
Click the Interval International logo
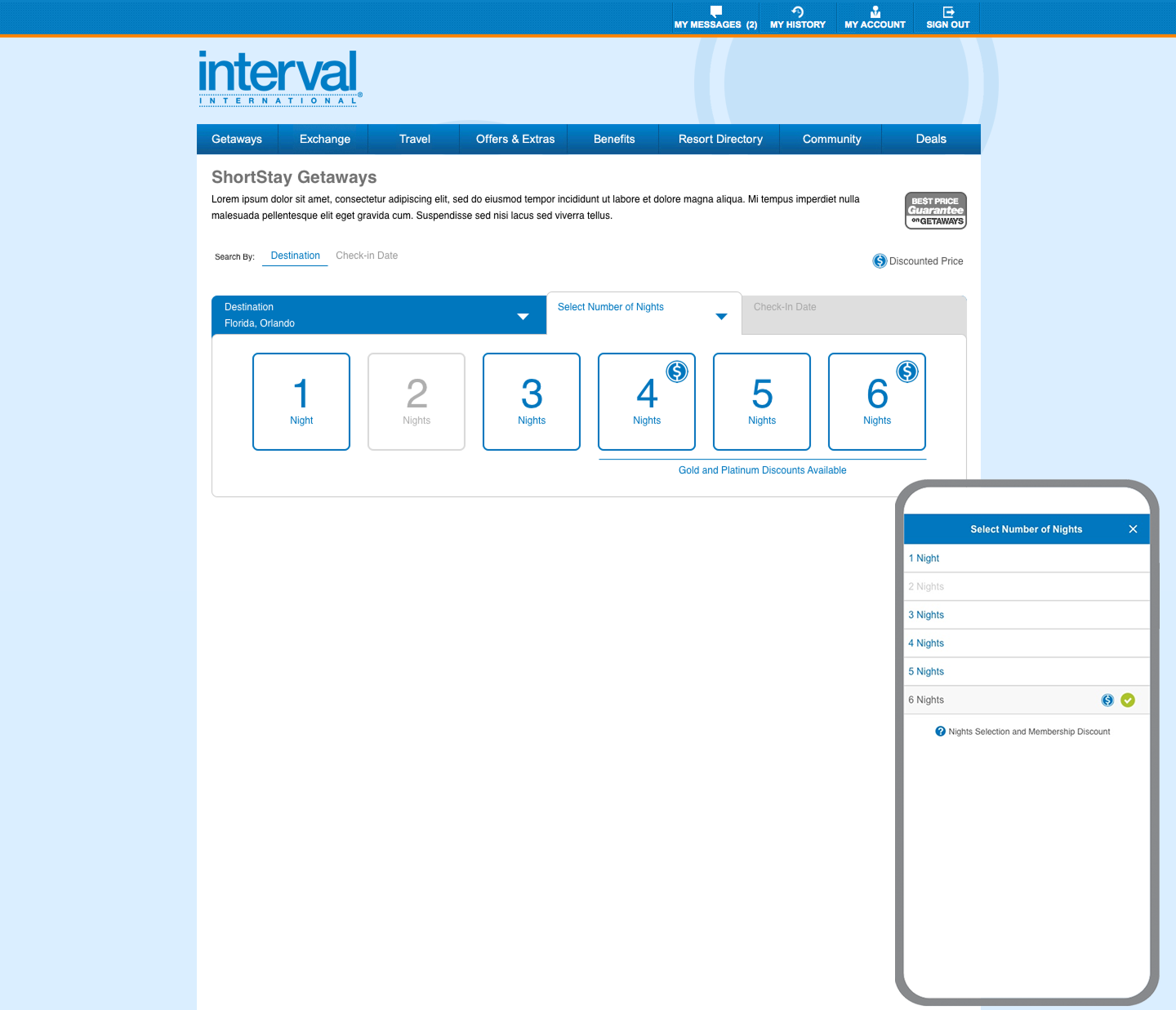(278, 78)
